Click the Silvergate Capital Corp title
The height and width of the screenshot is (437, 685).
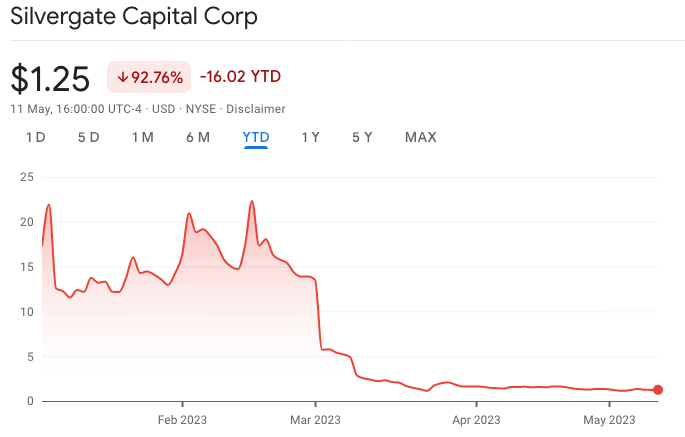click(133, 17)
